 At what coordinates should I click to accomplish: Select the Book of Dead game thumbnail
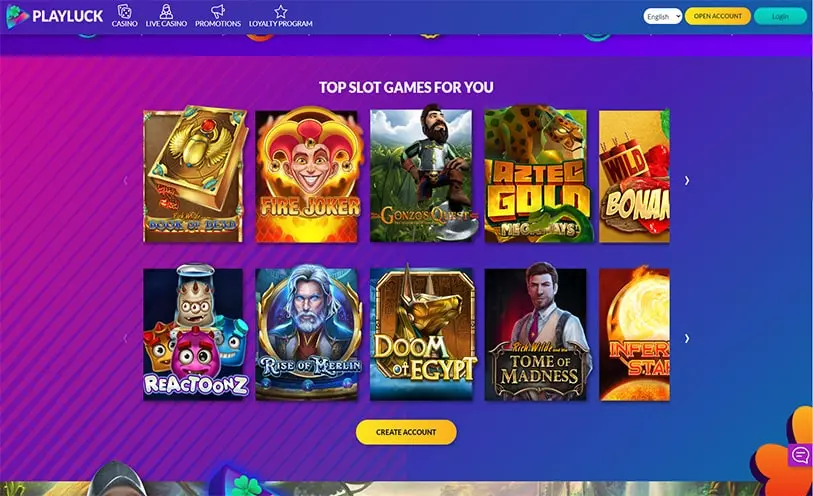click(193, 175)
